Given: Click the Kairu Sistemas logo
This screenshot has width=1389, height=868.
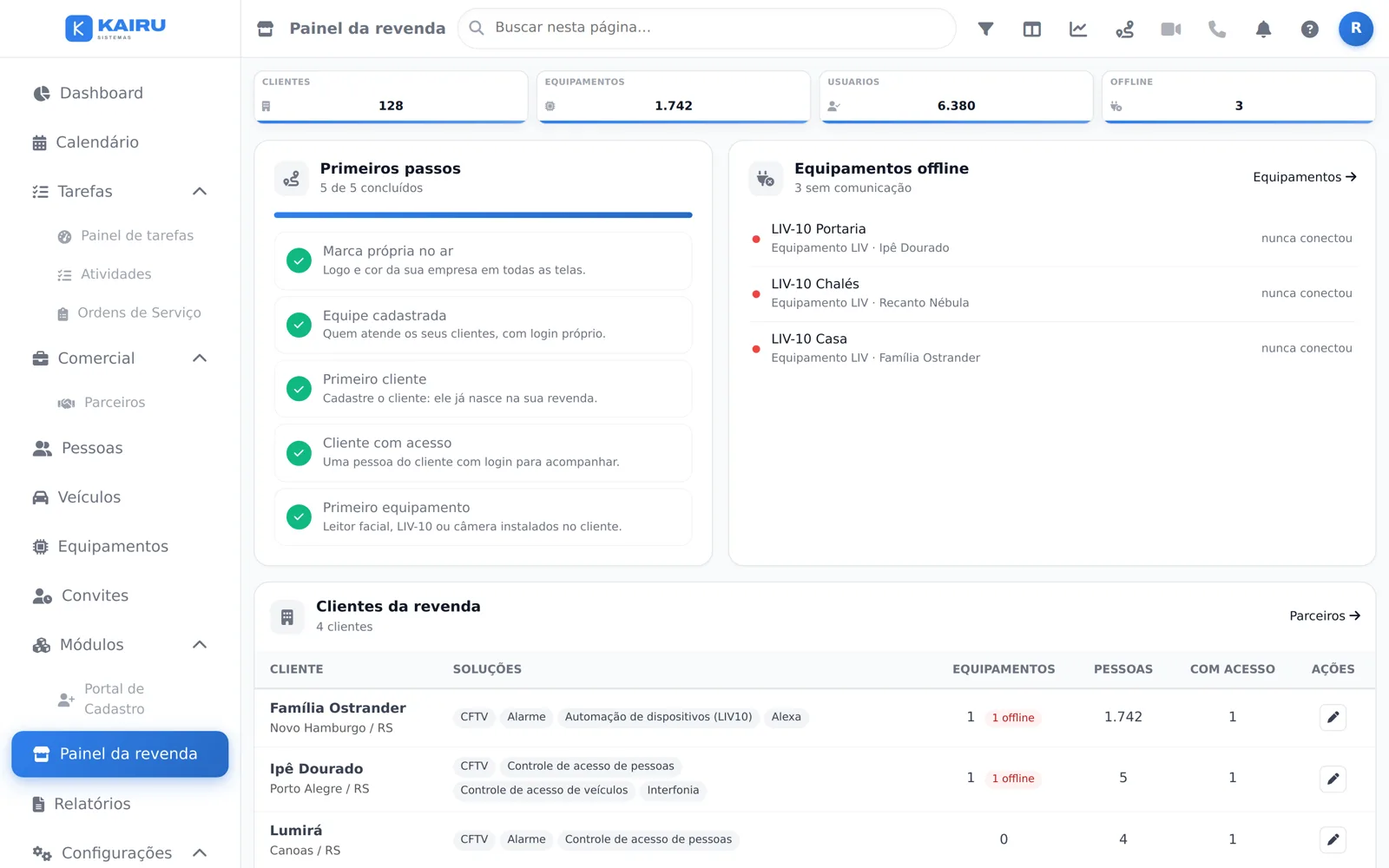Looking at the screenshot, I should 115,28.
